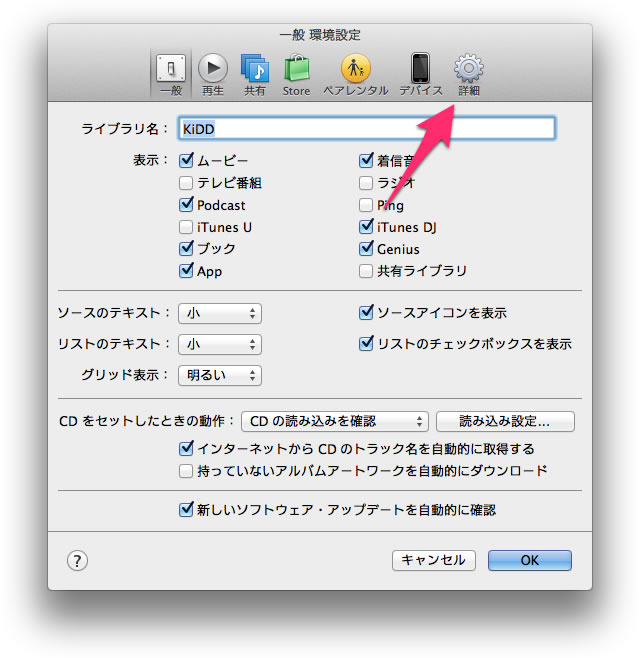Open the デバイス (Devices) preferences pane
The width and height of the screenshot is (640, 658).
tap(421, 74)
